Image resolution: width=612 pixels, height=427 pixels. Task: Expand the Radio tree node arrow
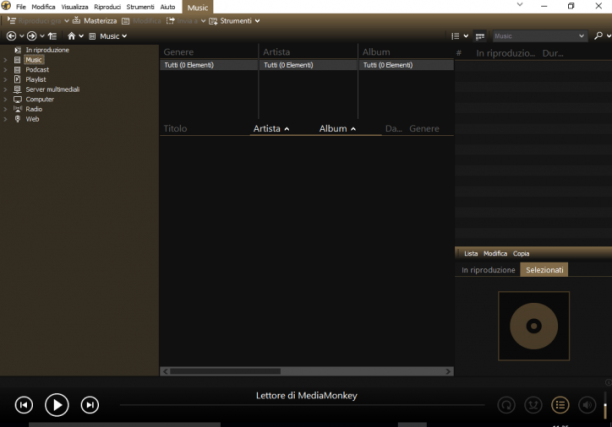tap(5, 109)
